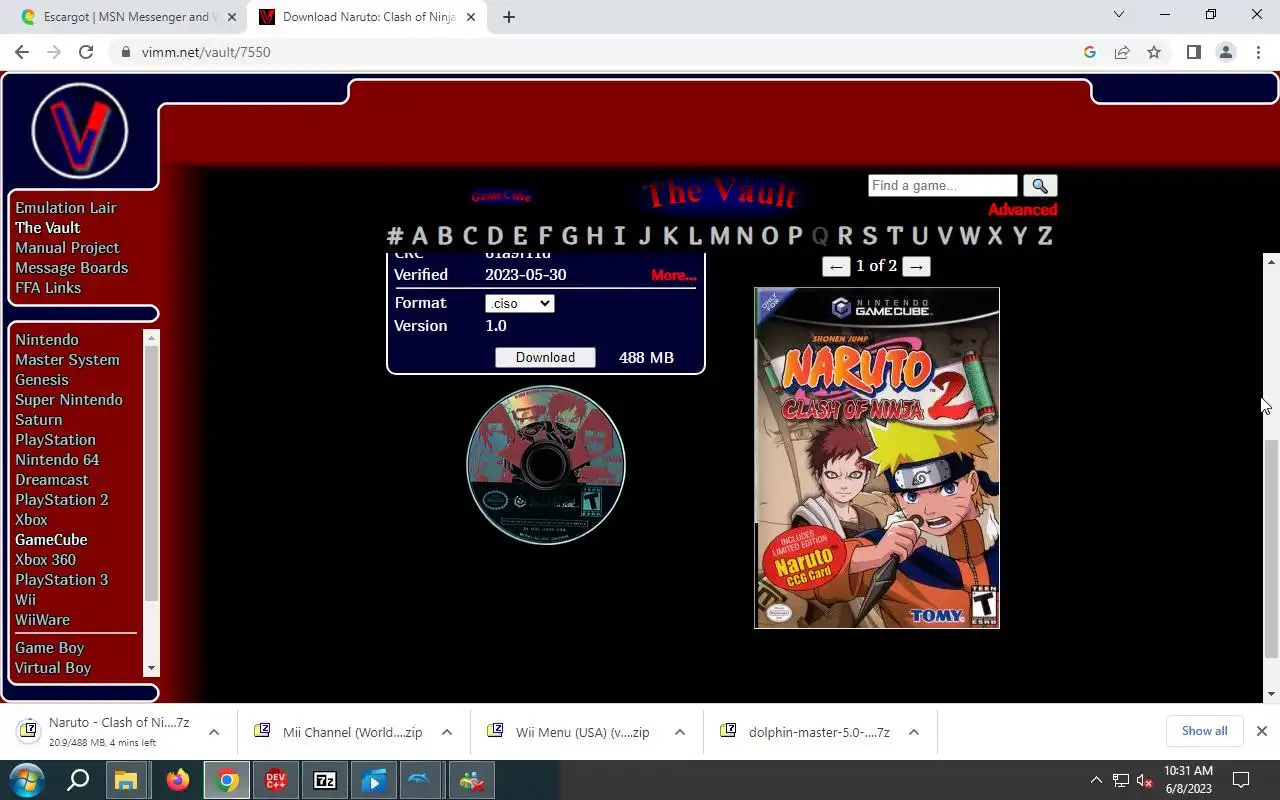Image resolution: width=1280 pixels, height=800 pixels.
Task: Click the network tray icon
Action: (1121, 780)
